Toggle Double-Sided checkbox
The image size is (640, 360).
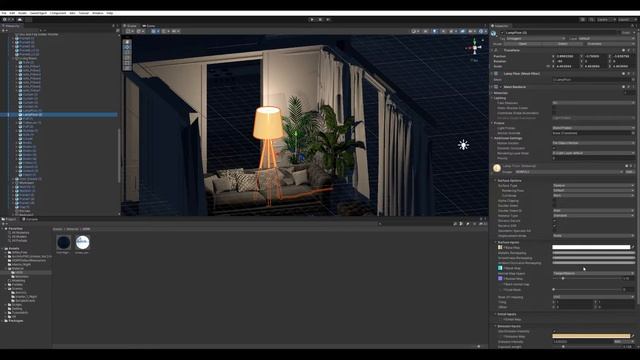point(554,206)
